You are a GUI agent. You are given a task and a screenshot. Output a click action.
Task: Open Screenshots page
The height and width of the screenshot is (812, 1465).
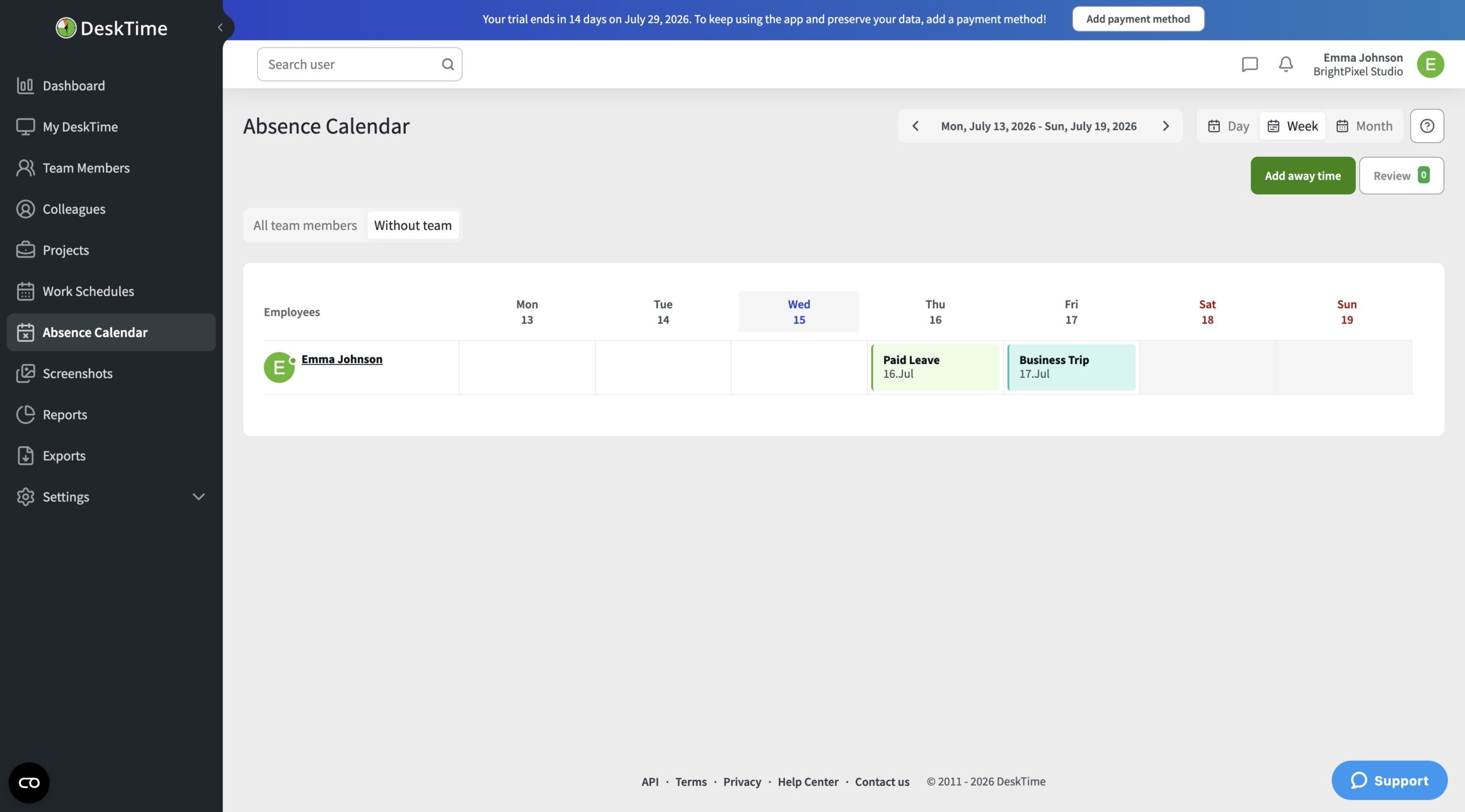point(111,374)
